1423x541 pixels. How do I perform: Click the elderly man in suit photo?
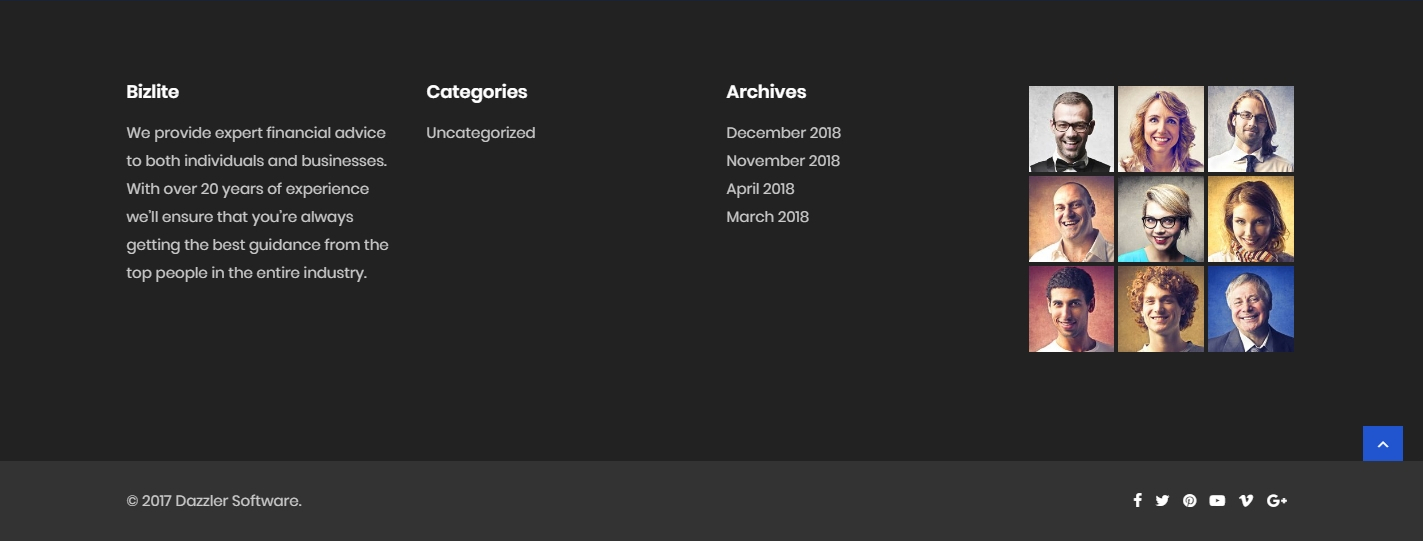point(1251,309)
